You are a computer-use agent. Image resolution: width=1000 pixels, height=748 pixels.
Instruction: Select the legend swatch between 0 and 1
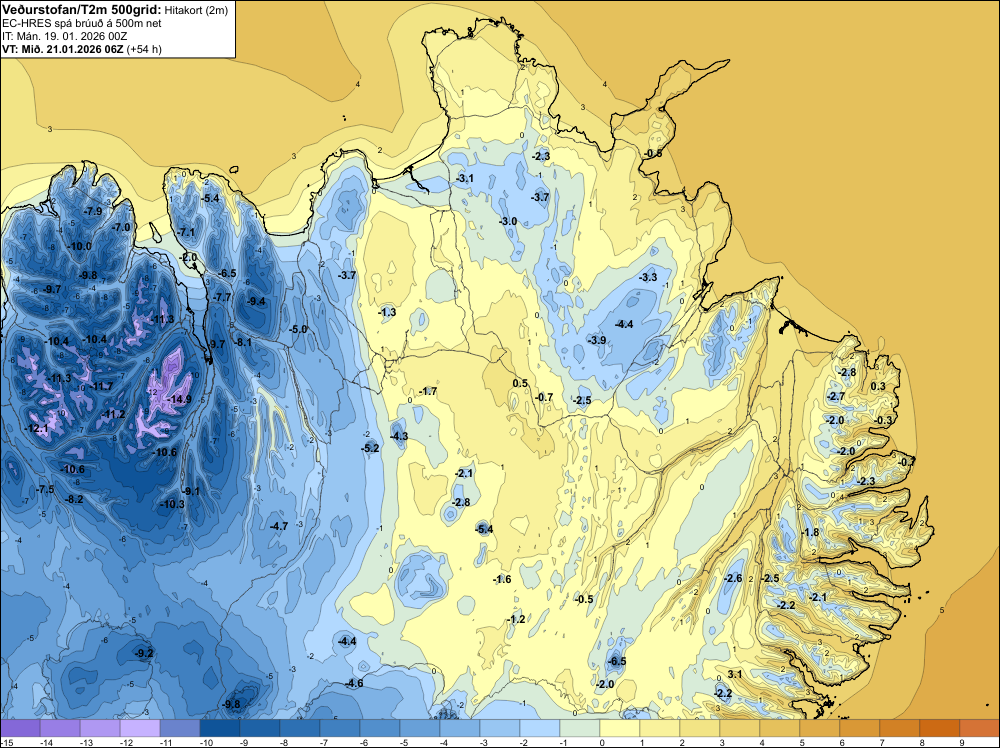coord(620,728)
